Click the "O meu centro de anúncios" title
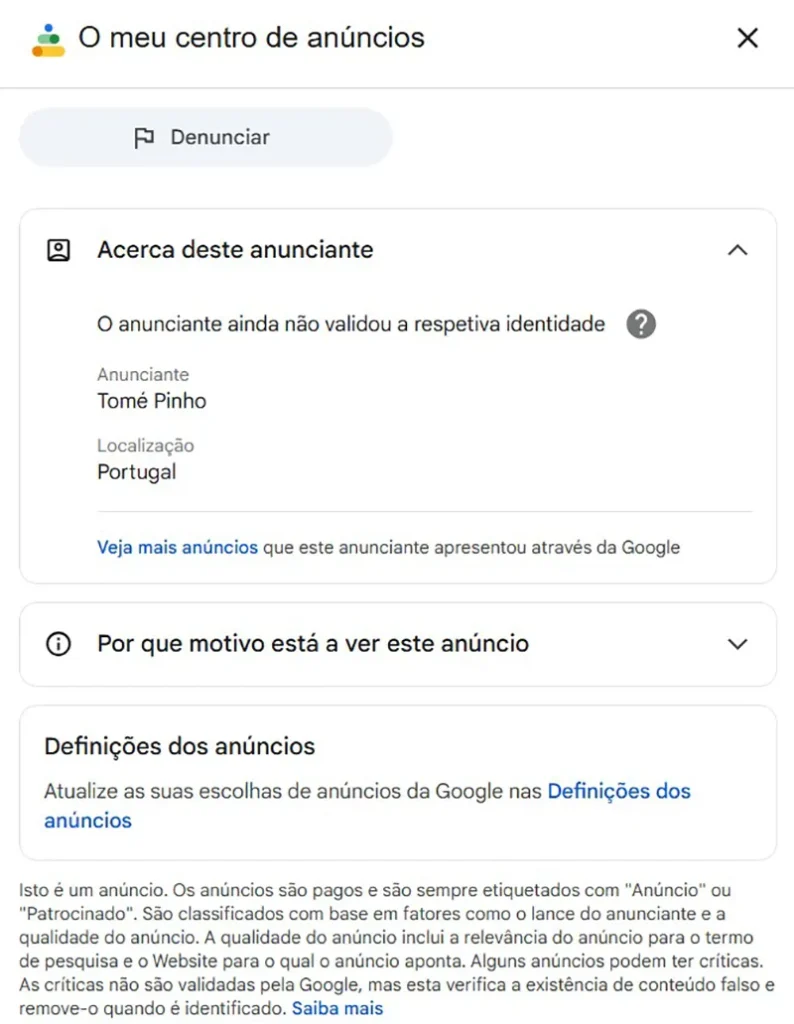 pyautogui.click(x=251, y=39)
